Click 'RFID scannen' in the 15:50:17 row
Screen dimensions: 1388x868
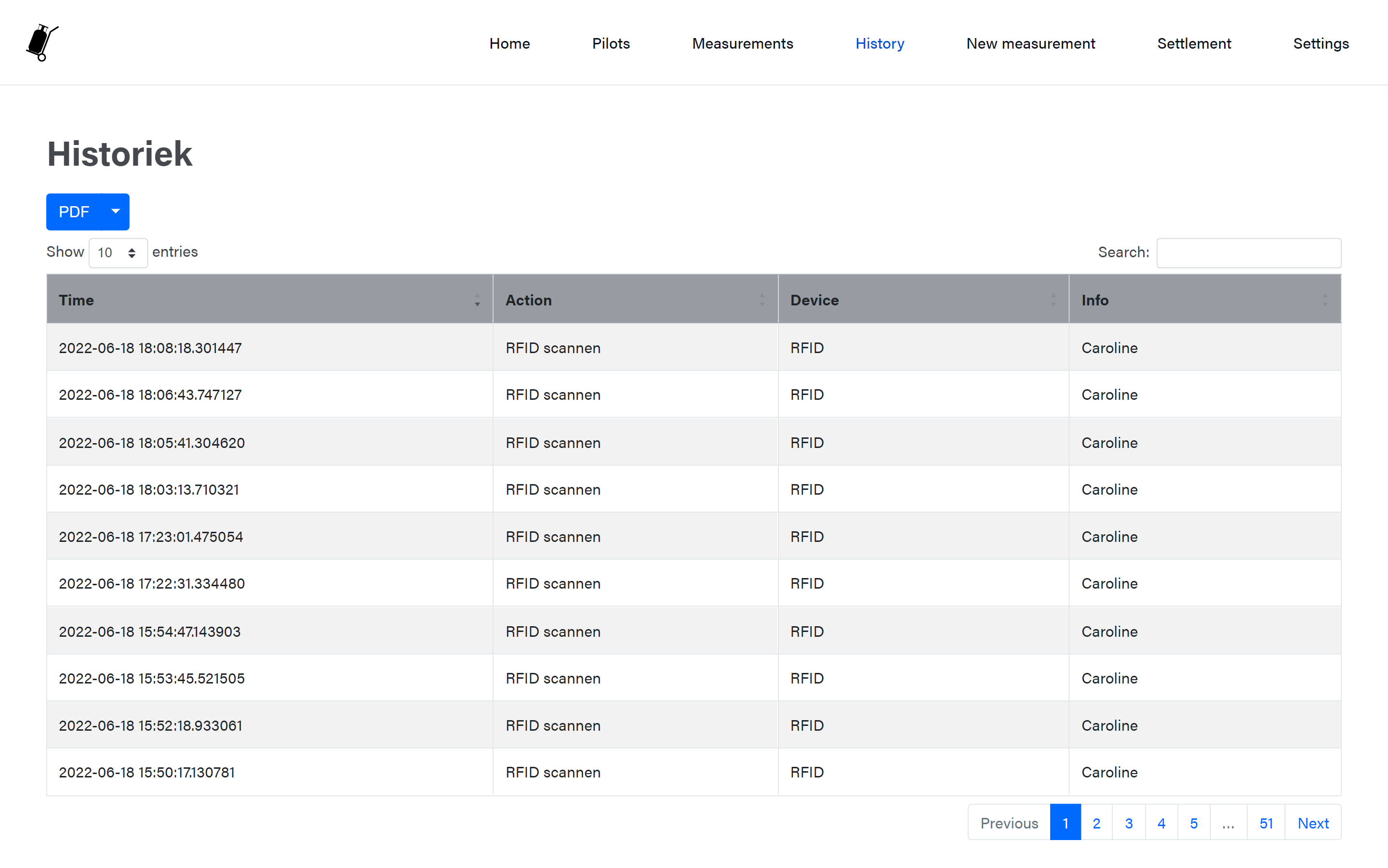point(553,772)
